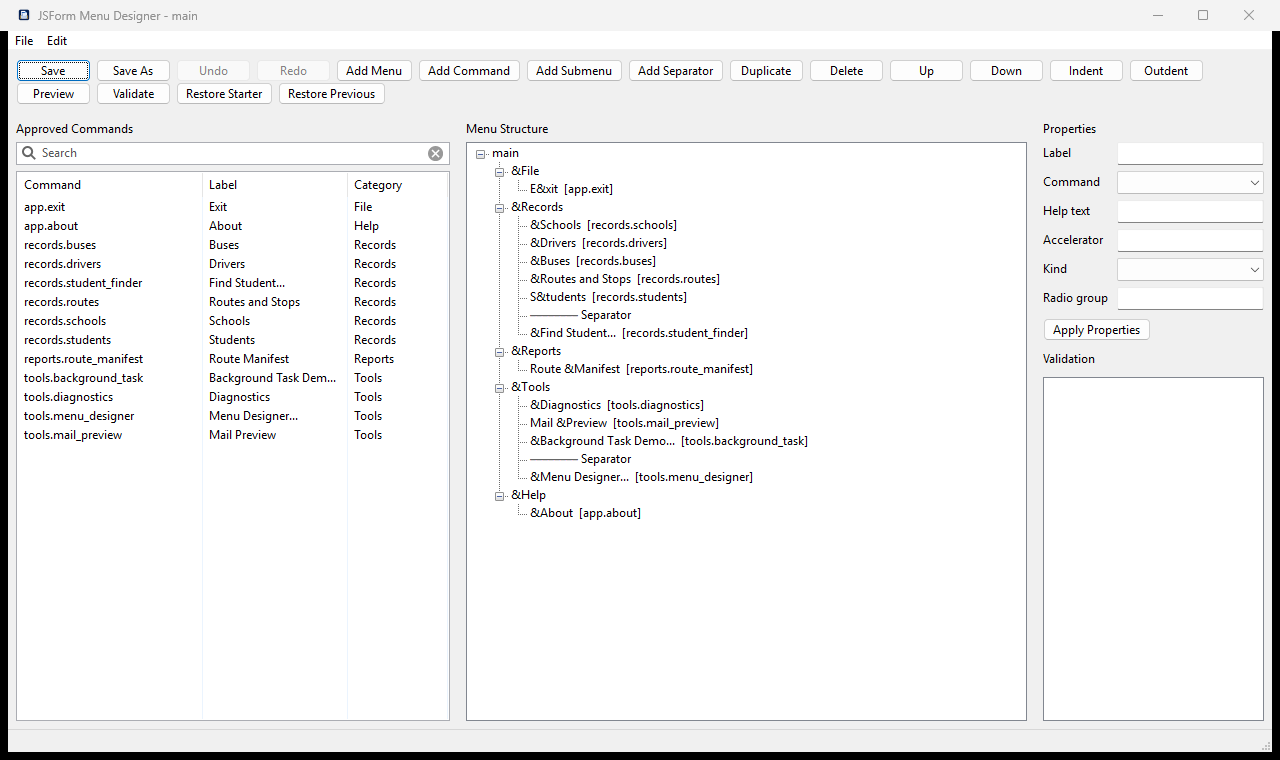Click the Label field in Properties

pos(1190,154)
